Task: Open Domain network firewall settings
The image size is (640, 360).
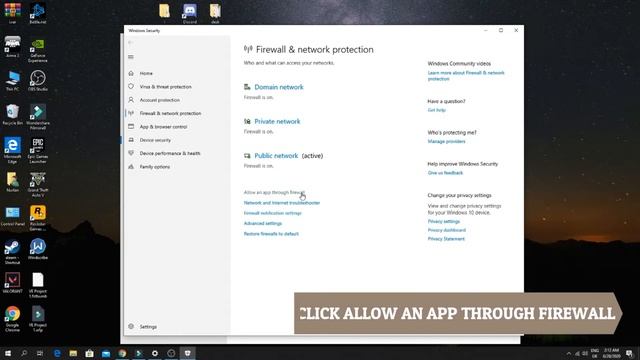Action: (279, 87)
